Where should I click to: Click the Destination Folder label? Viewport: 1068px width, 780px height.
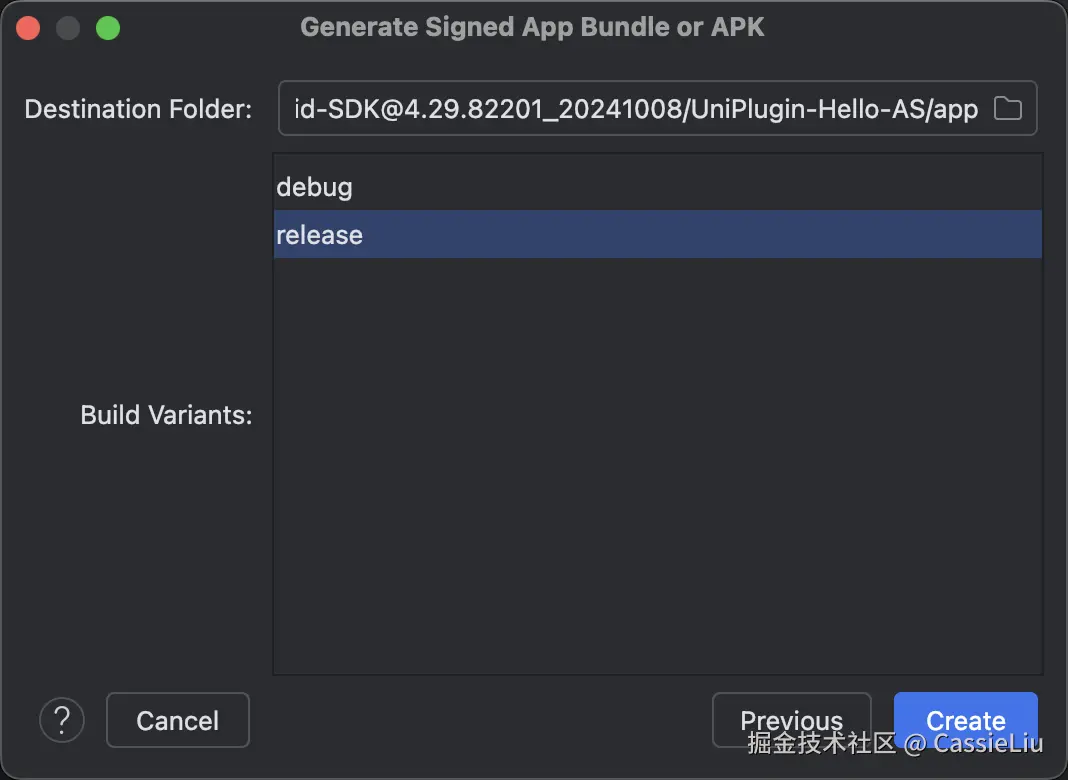(138, 108)
